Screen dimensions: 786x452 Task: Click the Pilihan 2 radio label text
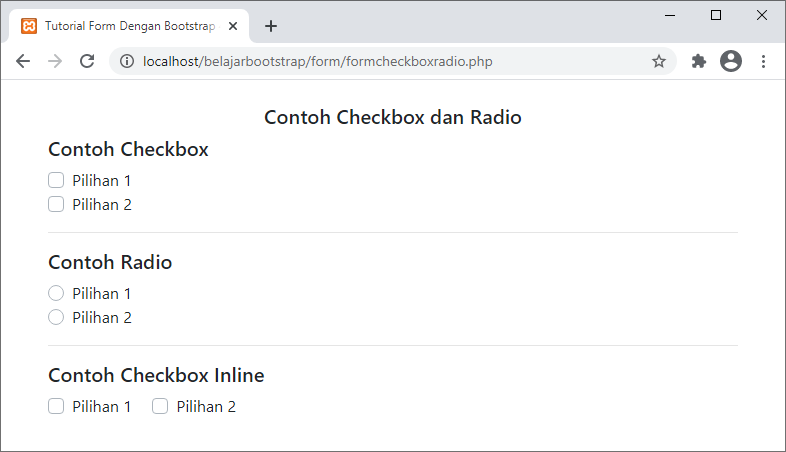pos(102,318)
